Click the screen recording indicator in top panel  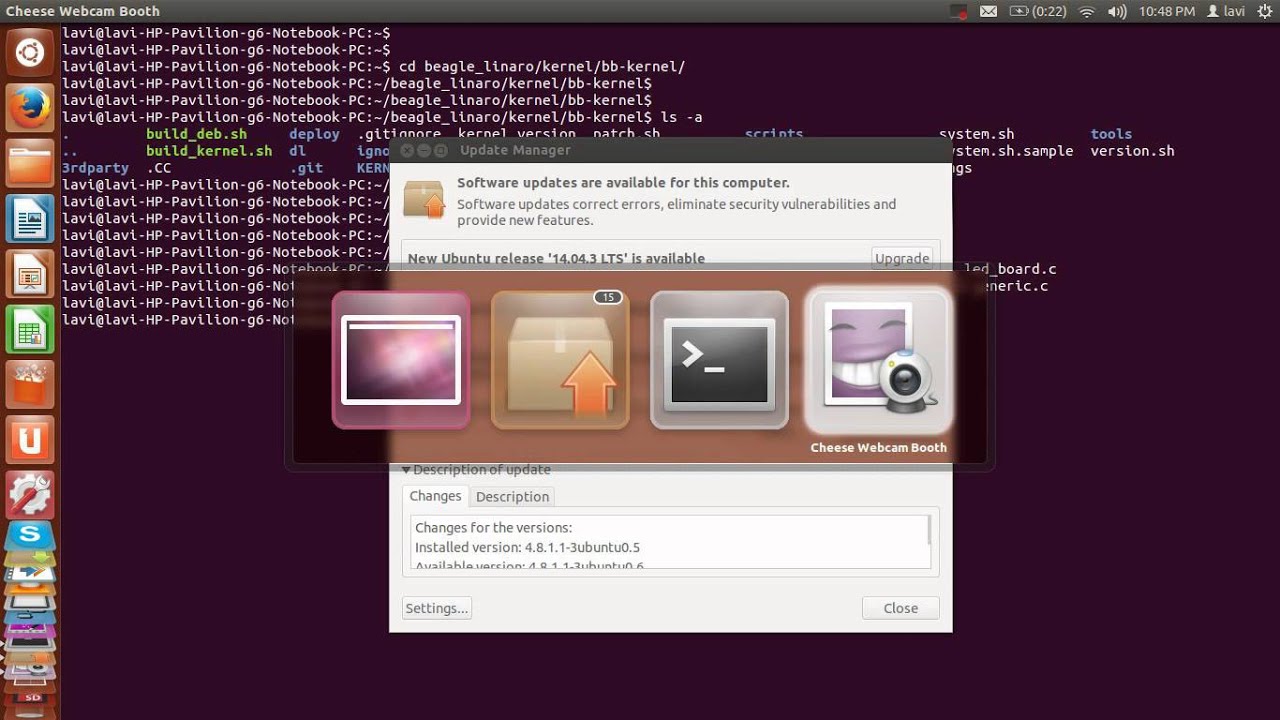pos(958,12)
